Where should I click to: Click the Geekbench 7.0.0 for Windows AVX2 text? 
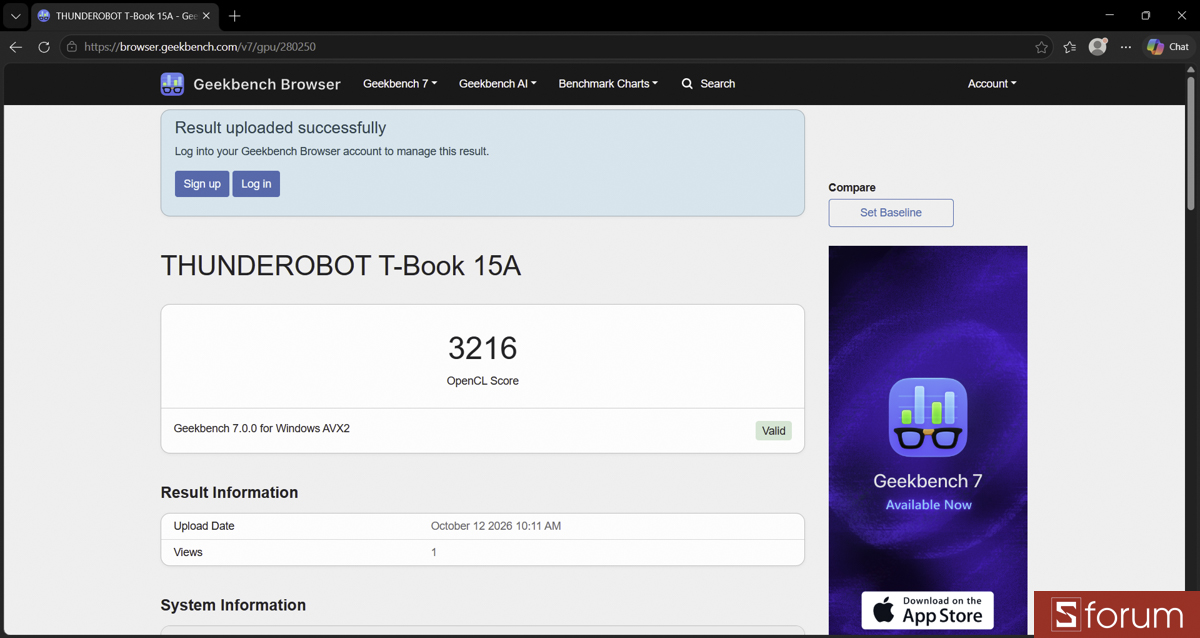(262, 428)
